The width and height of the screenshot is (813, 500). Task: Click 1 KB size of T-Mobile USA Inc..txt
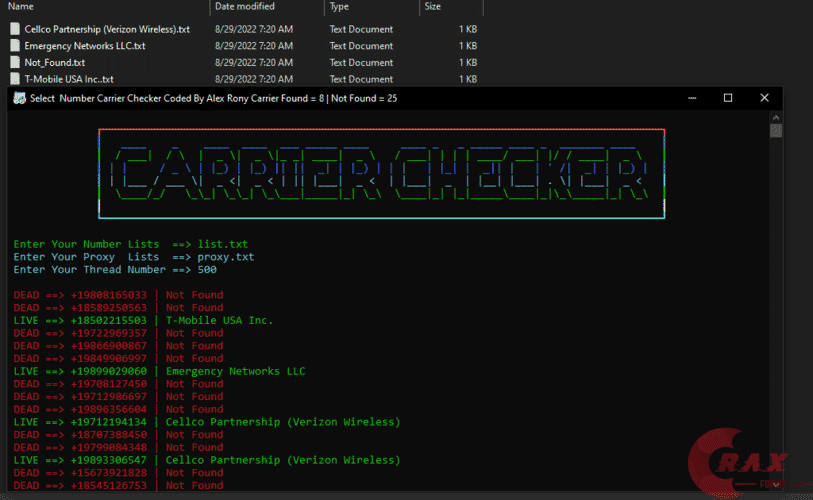(468, 79)
